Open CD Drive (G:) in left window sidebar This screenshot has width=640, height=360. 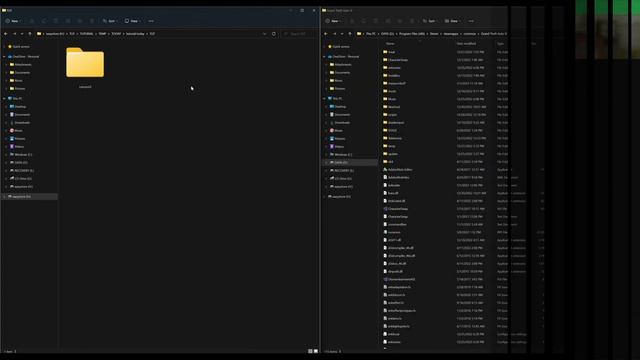tap(21, 178)
